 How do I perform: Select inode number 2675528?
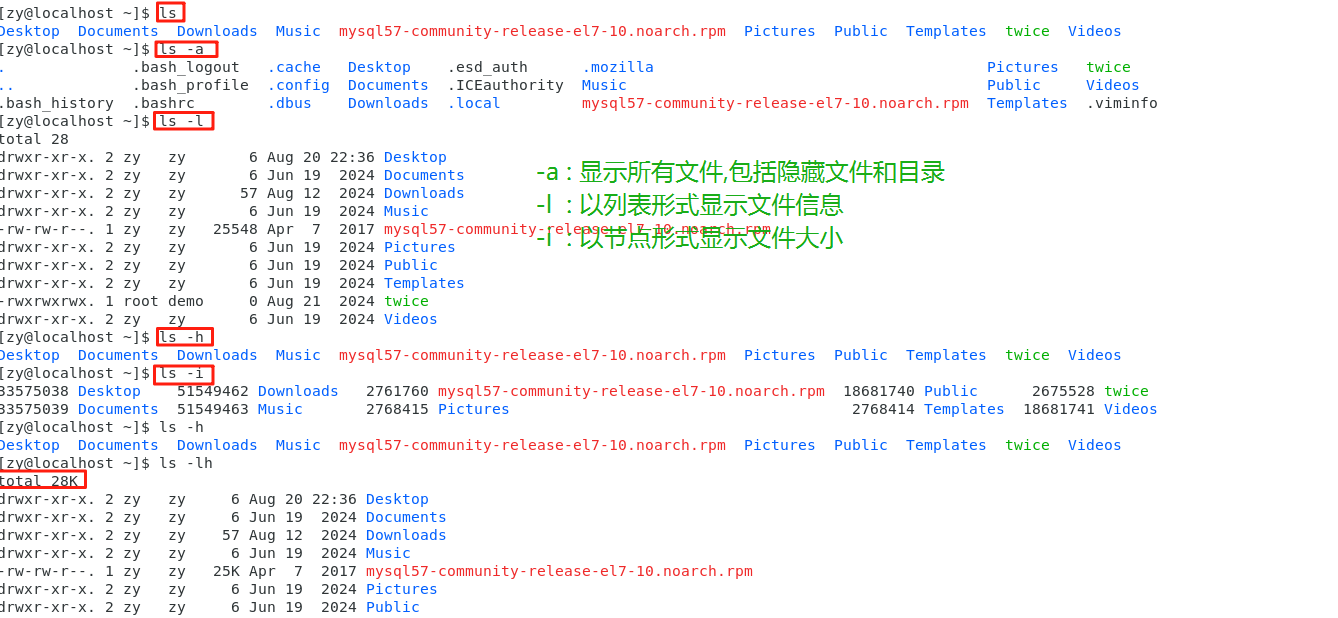click(x=1063, y=391)
